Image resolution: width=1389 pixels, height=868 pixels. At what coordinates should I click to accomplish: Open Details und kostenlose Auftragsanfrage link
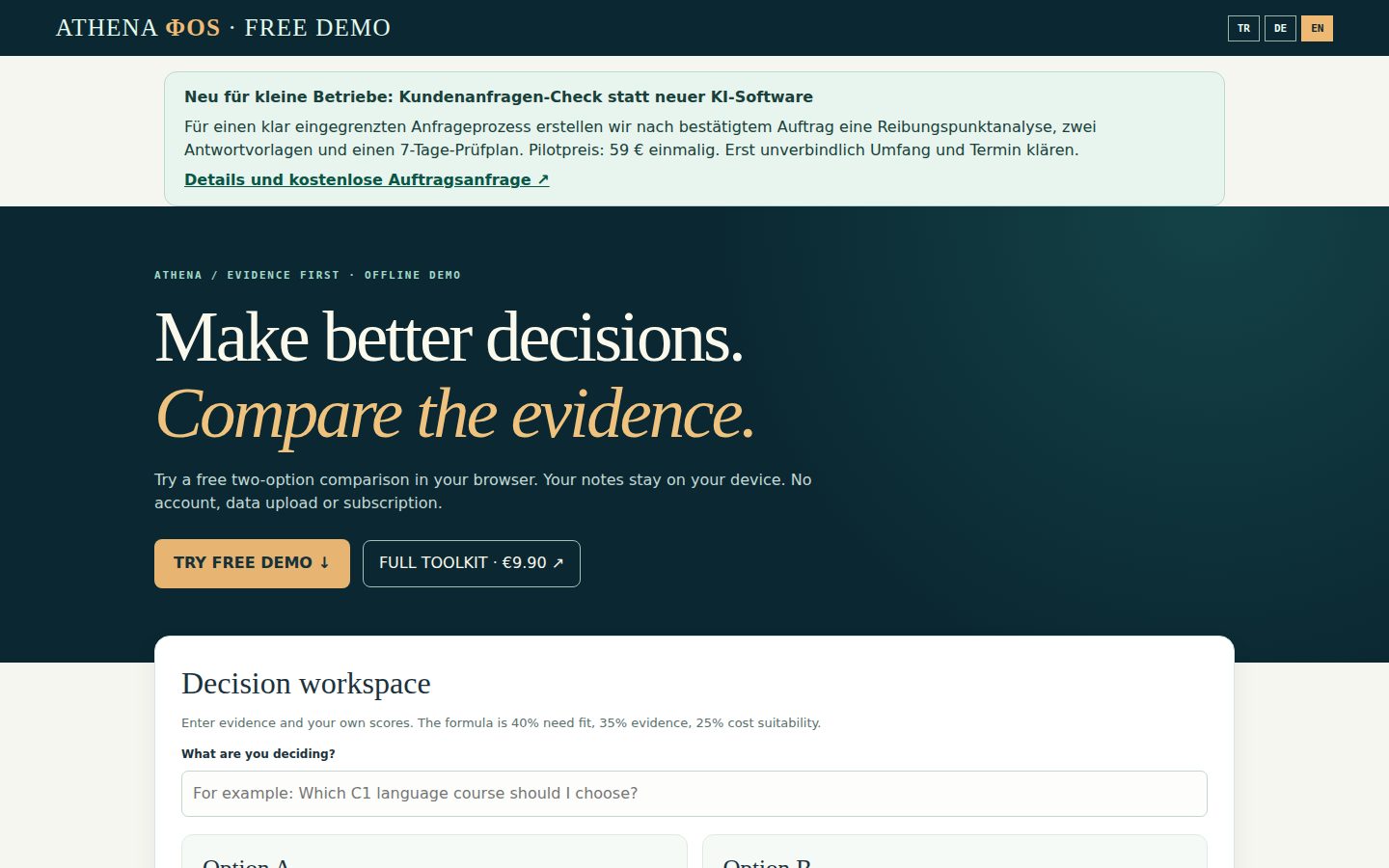click(367, 179)
